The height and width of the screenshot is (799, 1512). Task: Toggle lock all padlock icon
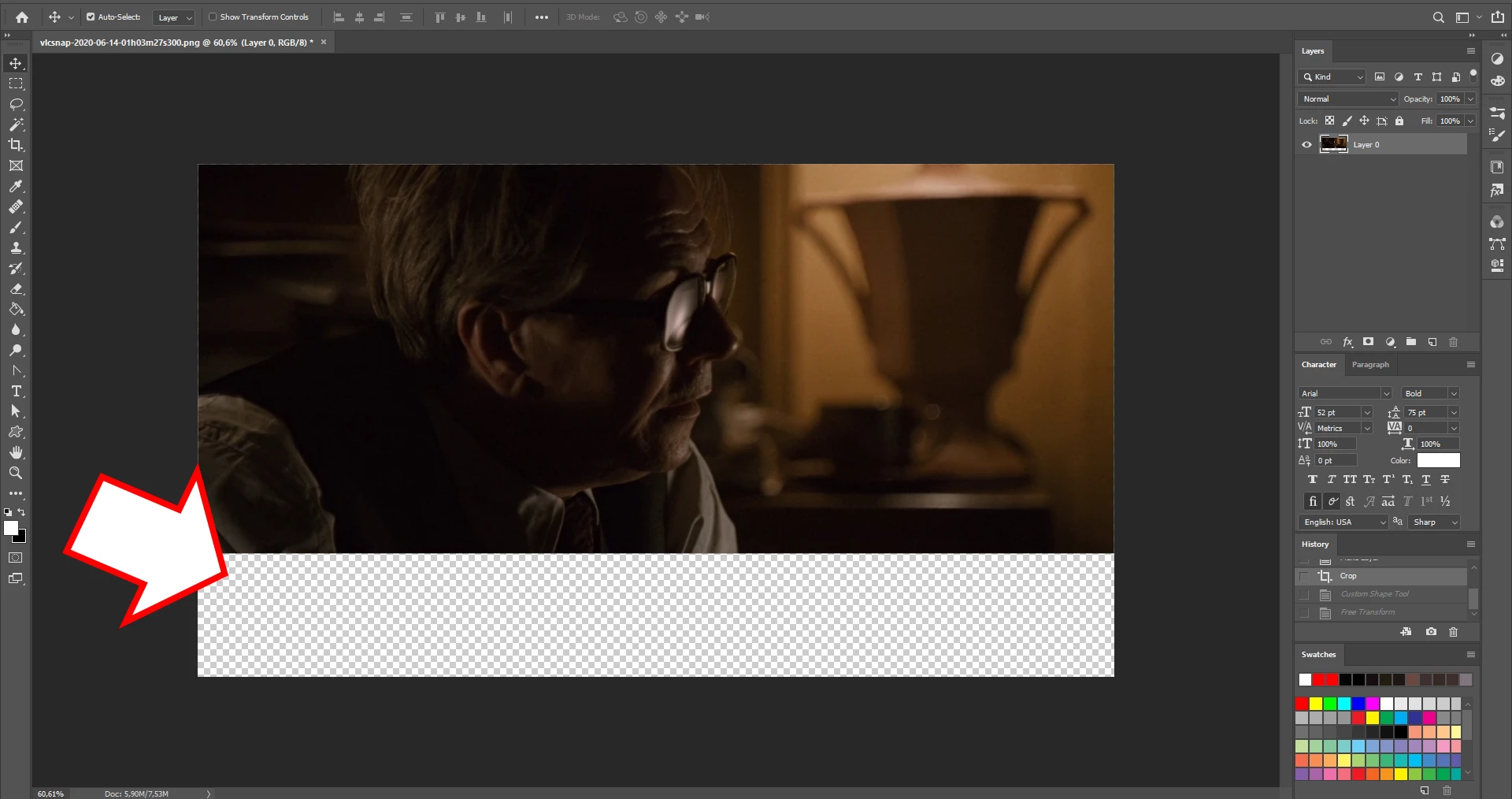click(x=1399, y=121)
